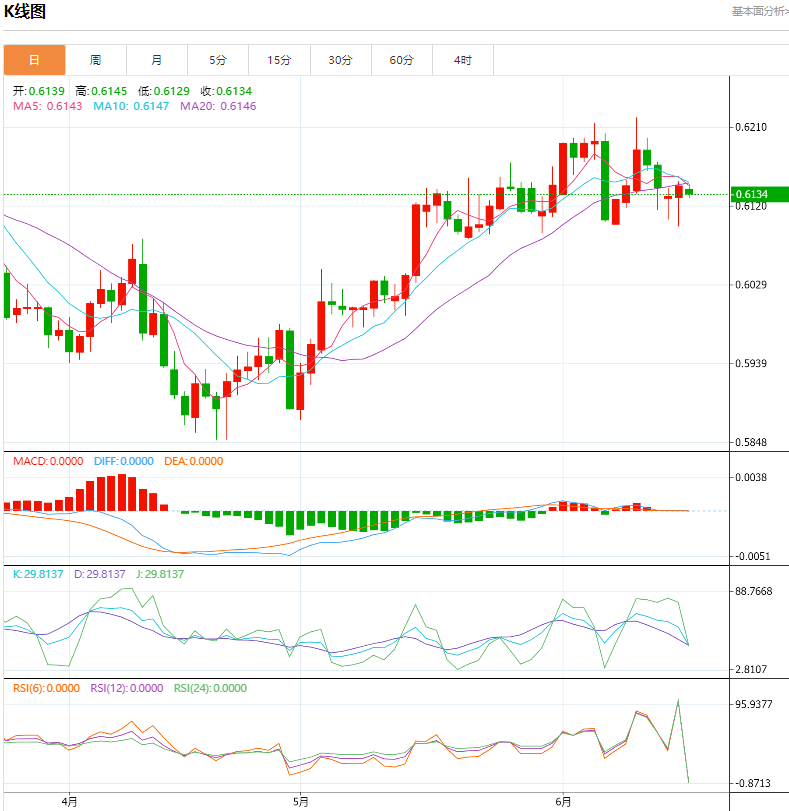789x811 pixels.
Task: Open the 4时 four-hour tab
Action: 462,60
